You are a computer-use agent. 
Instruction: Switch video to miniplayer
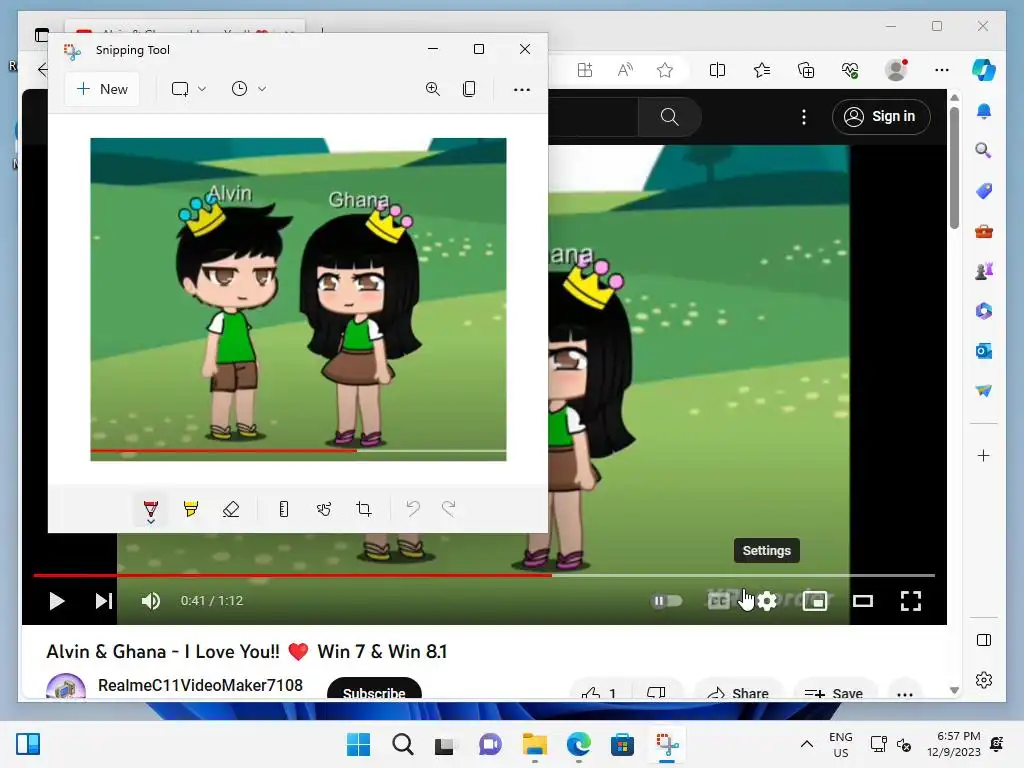[x=815, y=601]
